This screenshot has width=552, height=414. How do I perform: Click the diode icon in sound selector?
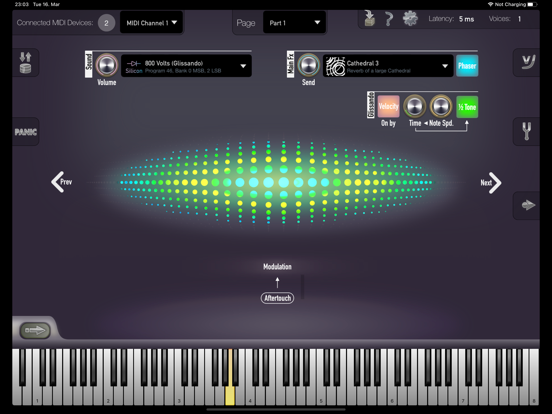point(134,63)
